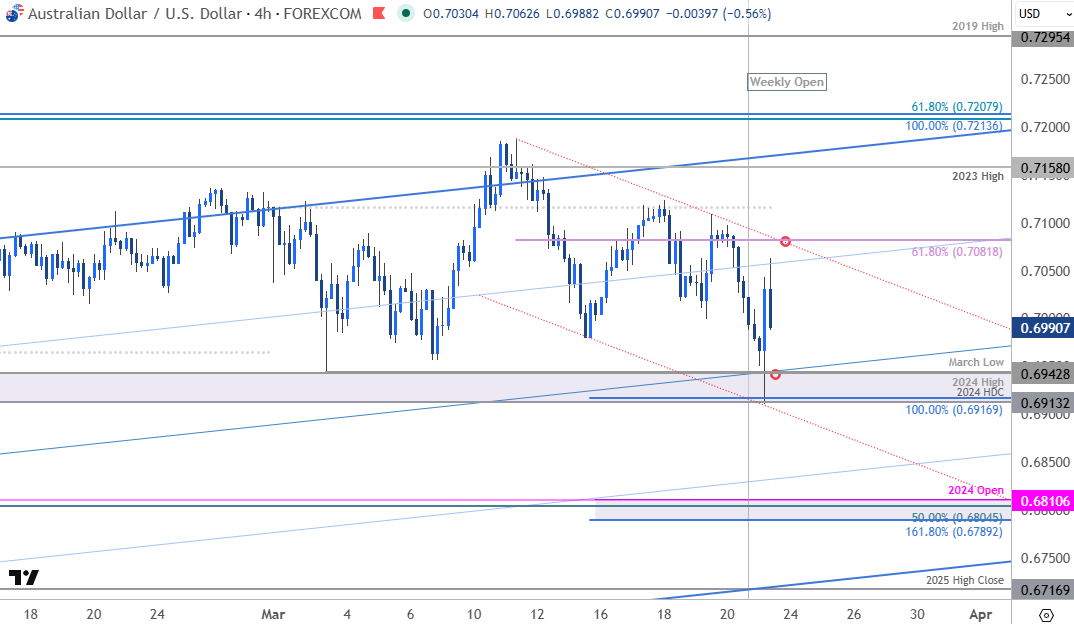Image resolution: width=1074 pixels, height=624 pixels.
Task: Click the 50.00% (0.68045) Fibonacci label
Action: click(957, 518)
